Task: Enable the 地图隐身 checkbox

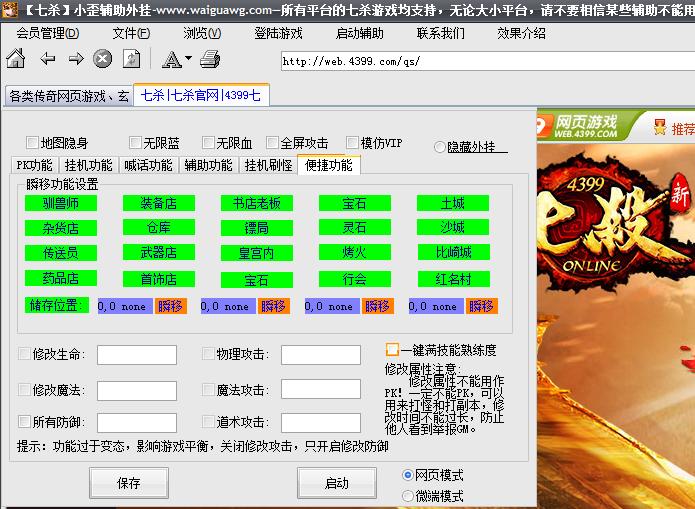Action: click(x=32, y=143)
